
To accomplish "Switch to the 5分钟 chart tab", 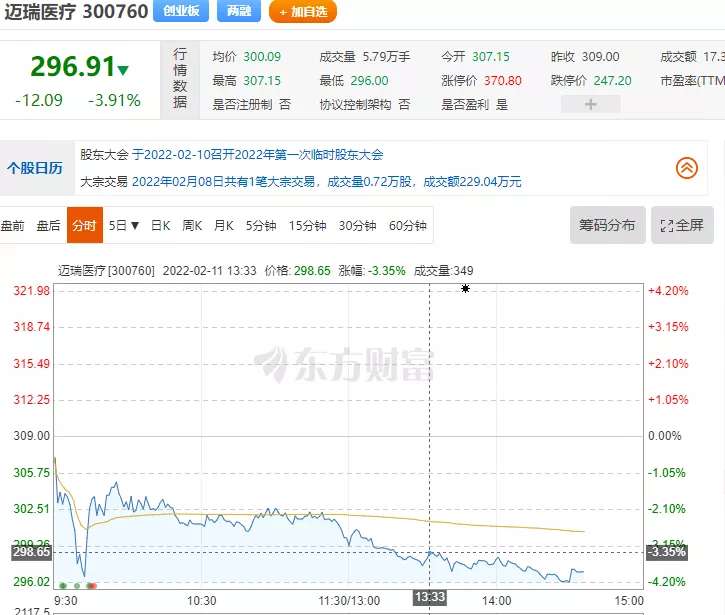I will coord(261,226).
